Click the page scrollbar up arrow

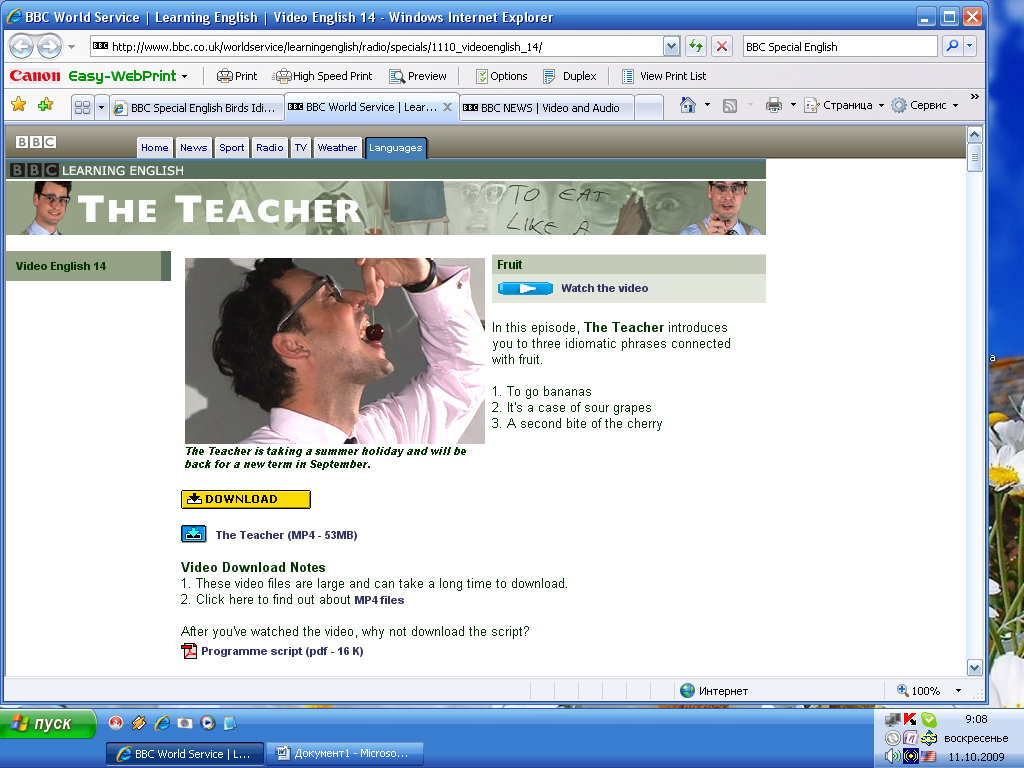point(974,135)
